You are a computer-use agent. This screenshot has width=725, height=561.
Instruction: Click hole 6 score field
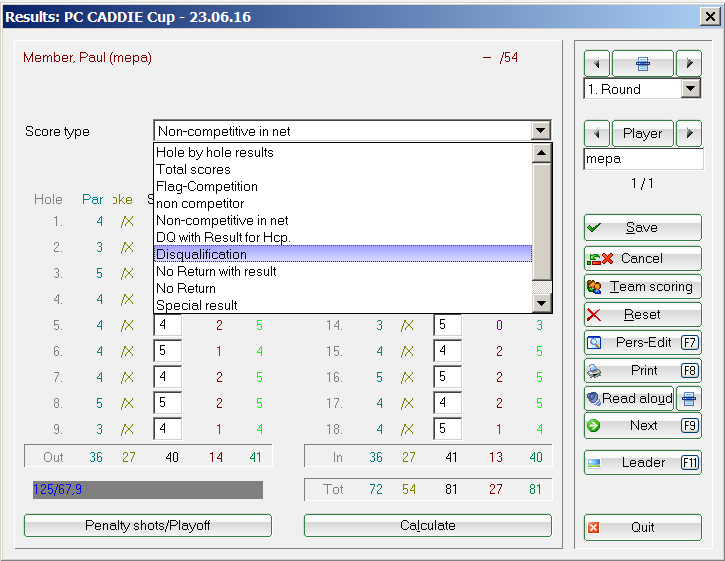[167, 351]
